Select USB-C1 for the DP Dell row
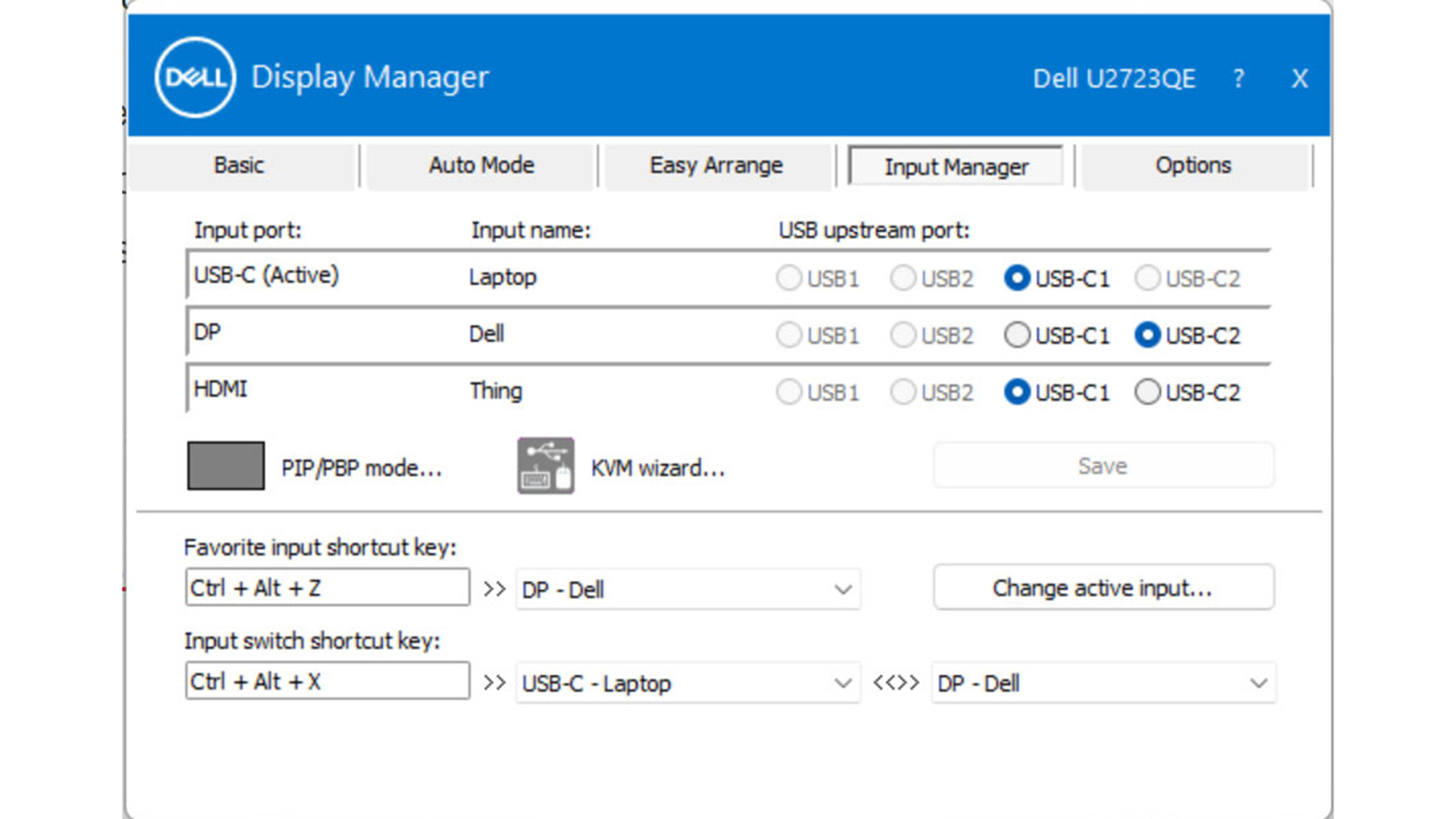The width and height of the screenshot is (1456, 819). pyautogui.click(x=1056, y=335)
